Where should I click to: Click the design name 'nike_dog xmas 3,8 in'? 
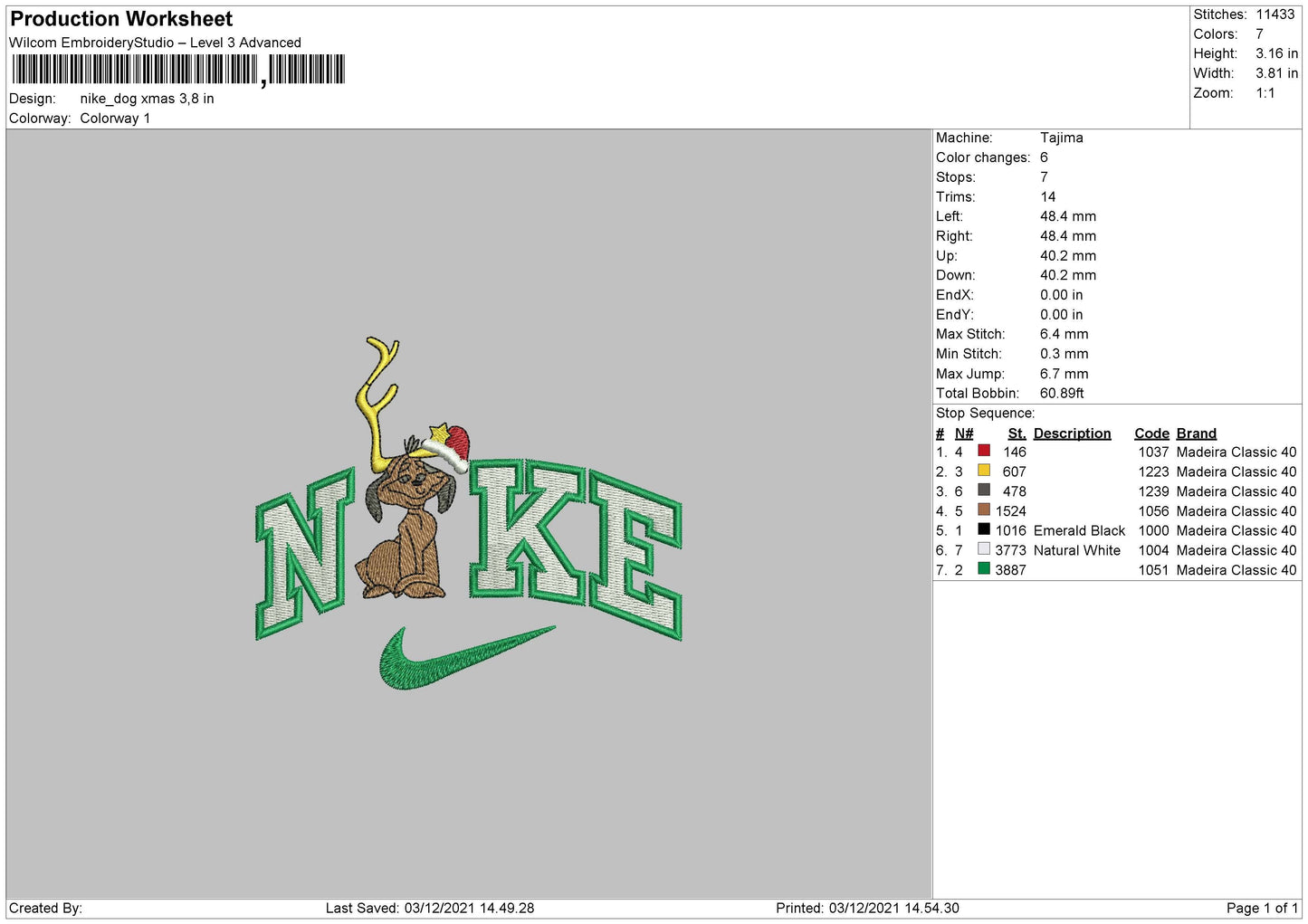coord(147,99)
